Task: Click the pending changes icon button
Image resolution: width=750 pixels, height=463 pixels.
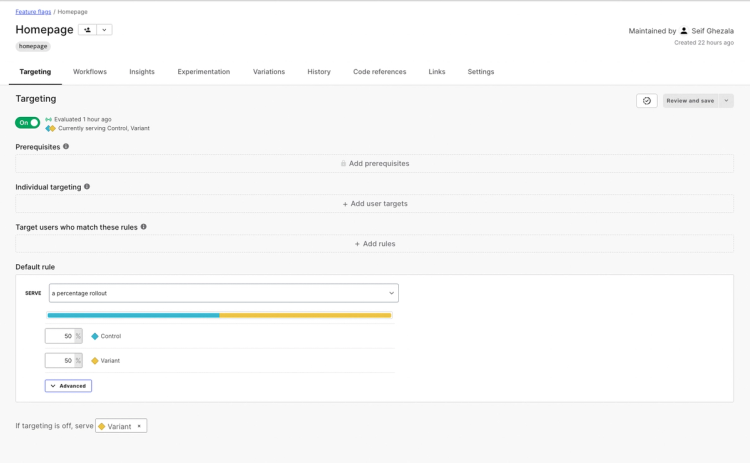Action: coord(647,101)
